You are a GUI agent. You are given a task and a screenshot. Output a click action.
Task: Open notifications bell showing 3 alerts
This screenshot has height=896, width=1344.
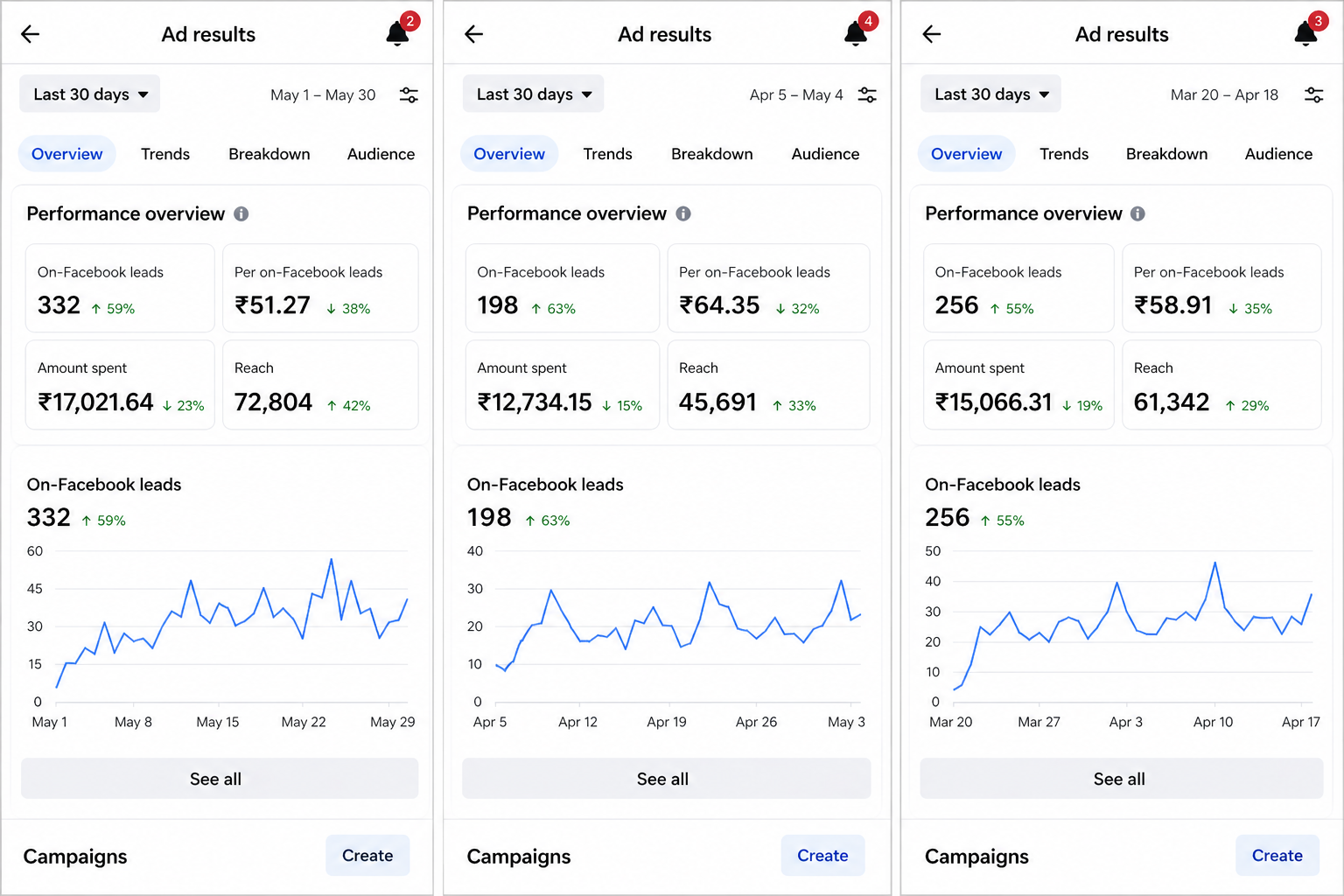coord(1306,33)
